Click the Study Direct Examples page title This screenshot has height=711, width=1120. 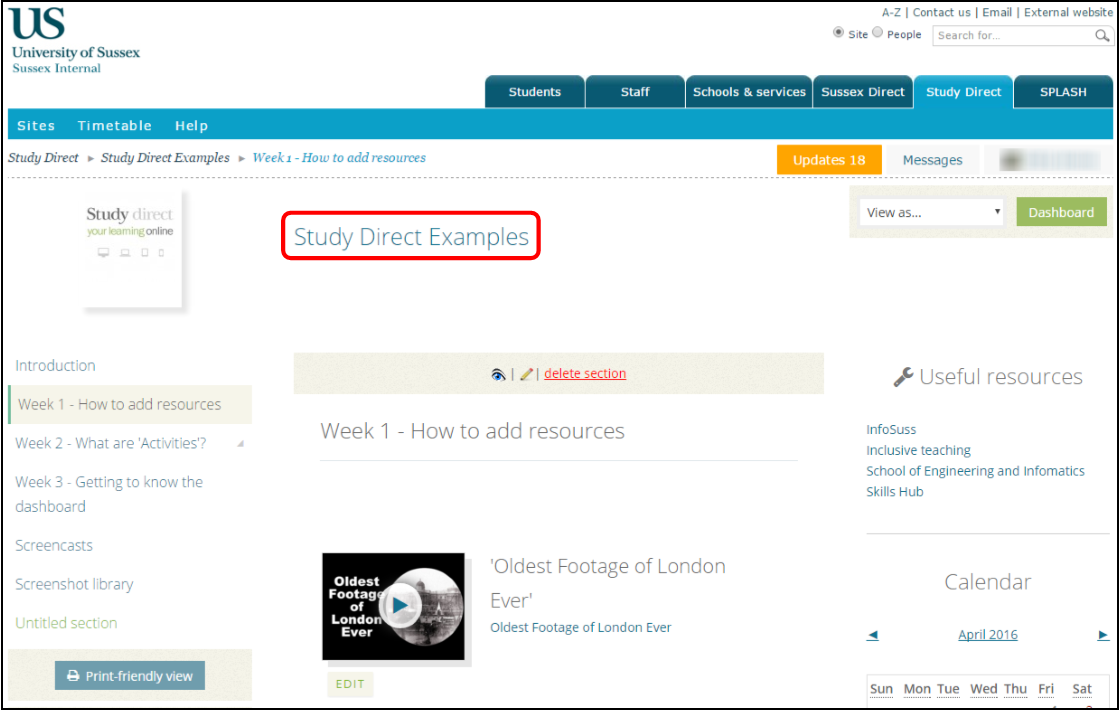(x=411, y=237)
